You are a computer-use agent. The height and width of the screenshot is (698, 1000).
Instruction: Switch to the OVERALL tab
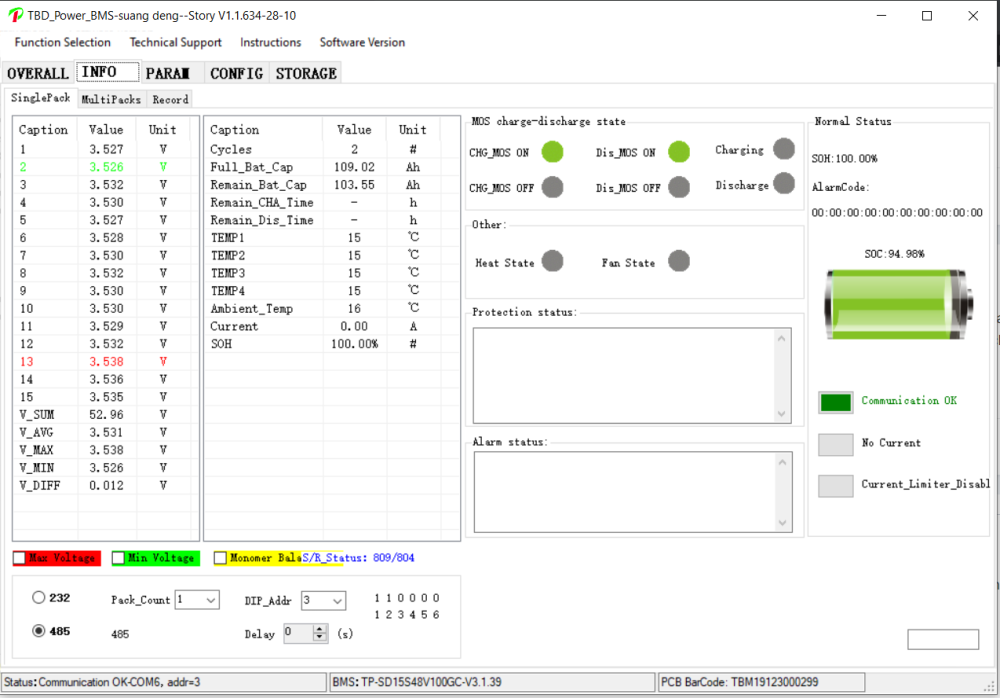pos(38,73)
